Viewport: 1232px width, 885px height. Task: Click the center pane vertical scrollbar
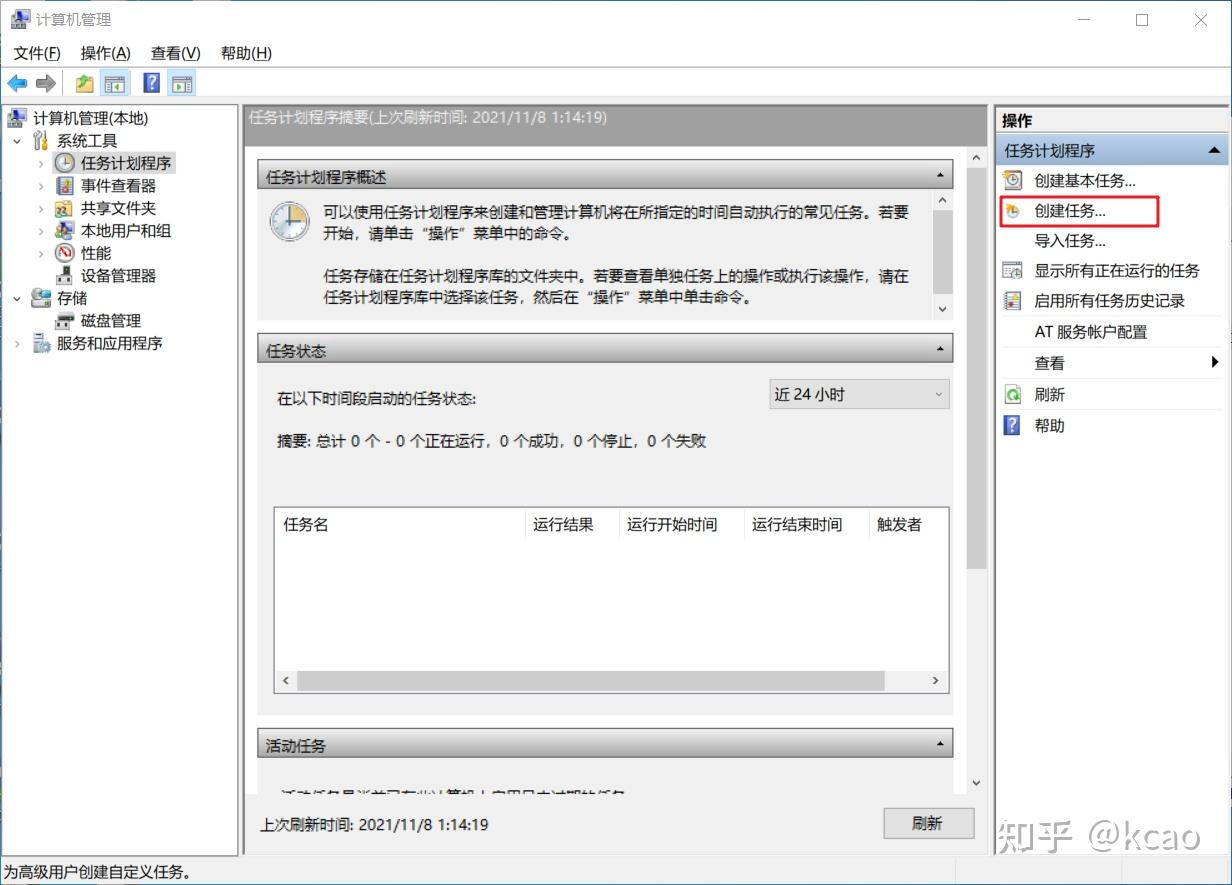(977, 368)
